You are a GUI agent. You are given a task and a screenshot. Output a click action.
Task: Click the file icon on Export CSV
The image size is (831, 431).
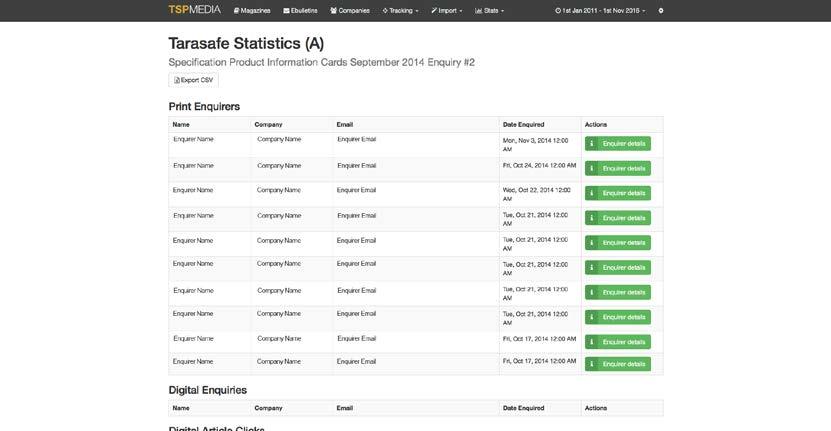pos(177,80)
